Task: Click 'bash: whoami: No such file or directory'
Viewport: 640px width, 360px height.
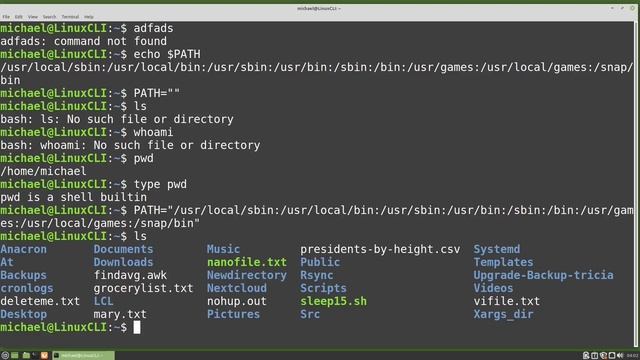Action: (x=130, y=145)
